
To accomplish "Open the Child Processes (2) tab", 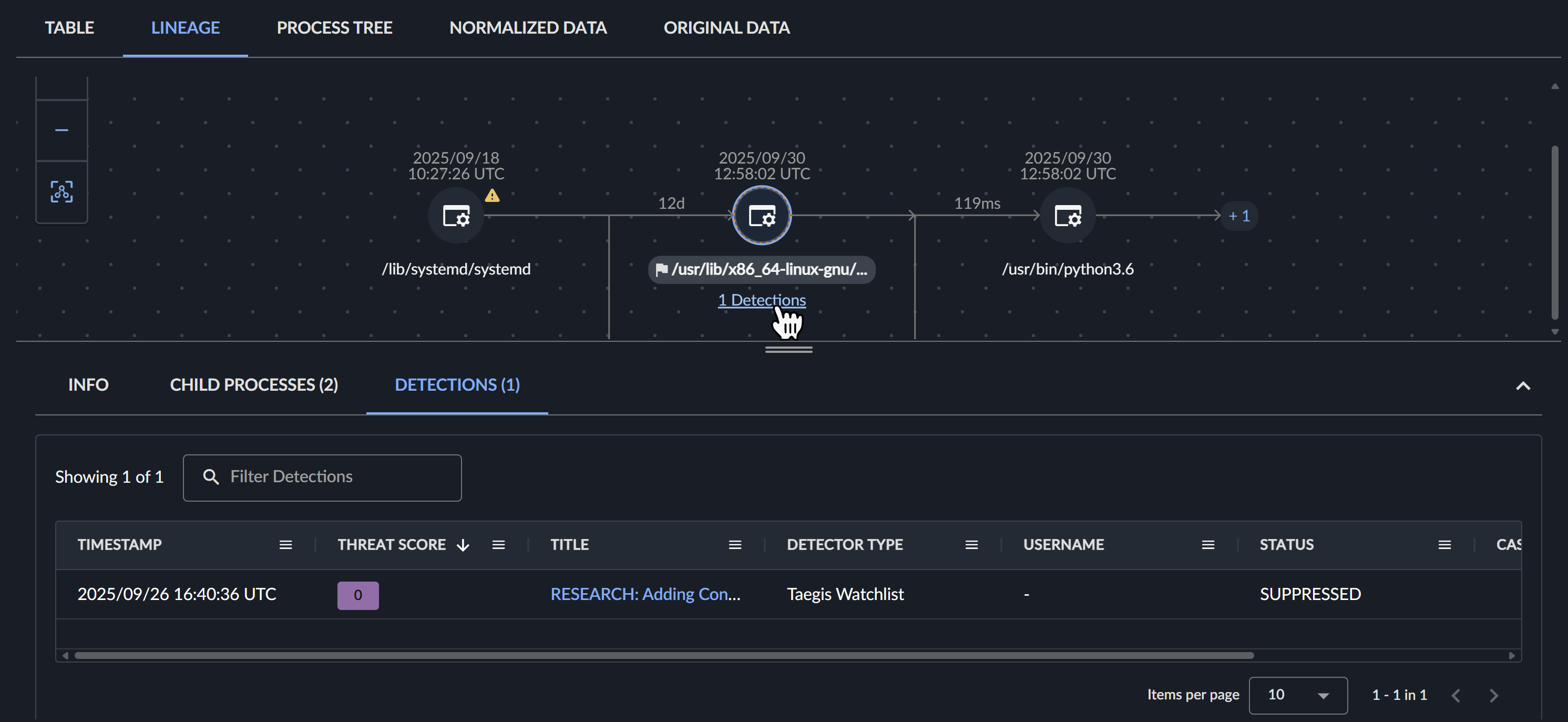I will pos(254,385).
